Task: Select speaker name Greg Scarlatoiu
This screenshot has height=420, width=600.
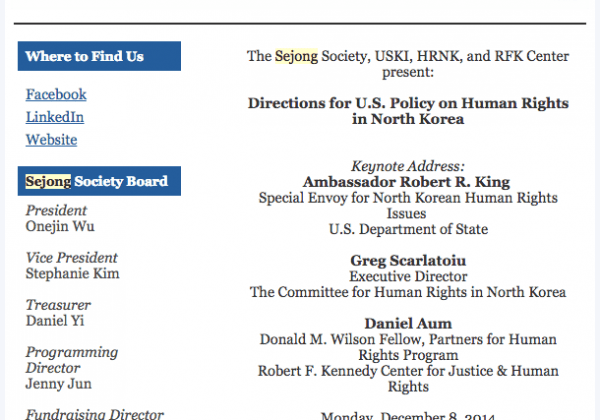Action: (407, 261)
